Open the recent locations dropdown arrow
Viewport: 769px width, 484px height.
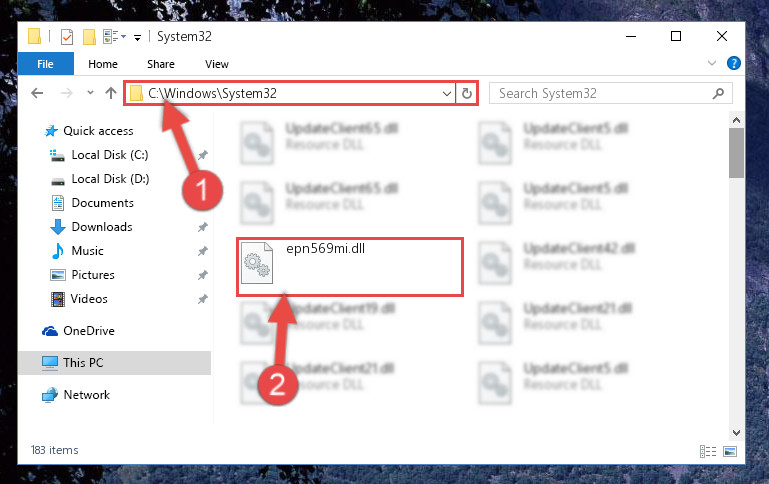[x=90, y=92]
